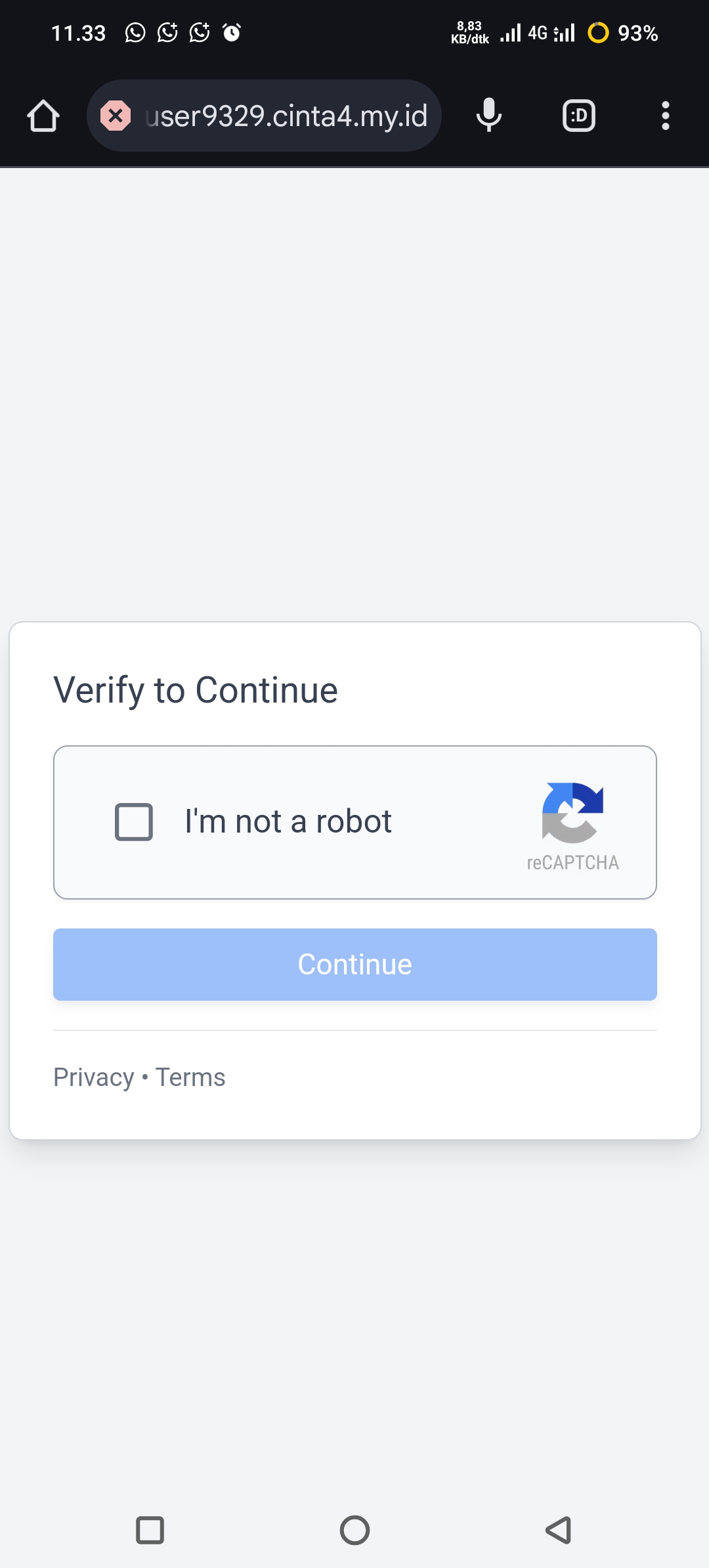
Task: Tap the voice search microphone icon
Action: [x=489, y=116]
